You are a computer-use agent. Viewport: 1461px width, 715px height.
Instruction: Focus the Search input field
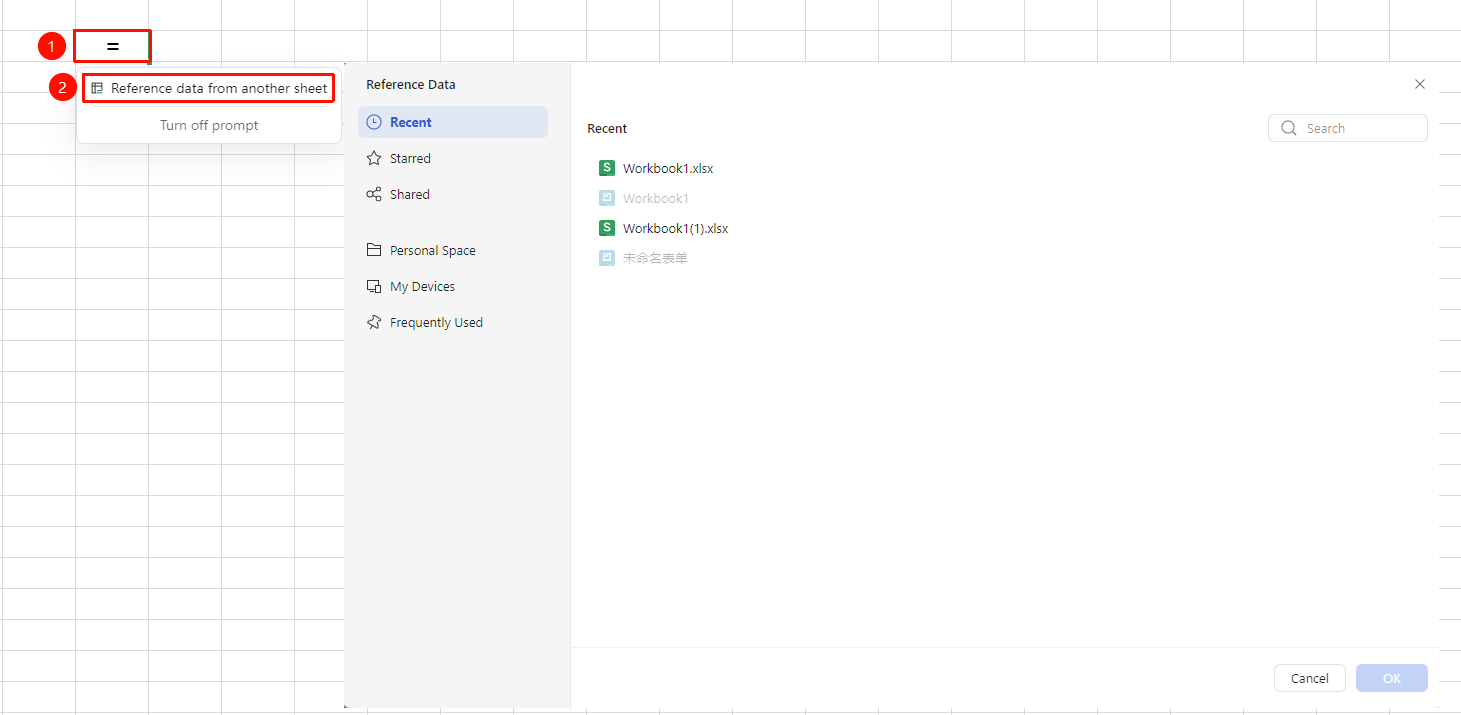coord(1348,128)
